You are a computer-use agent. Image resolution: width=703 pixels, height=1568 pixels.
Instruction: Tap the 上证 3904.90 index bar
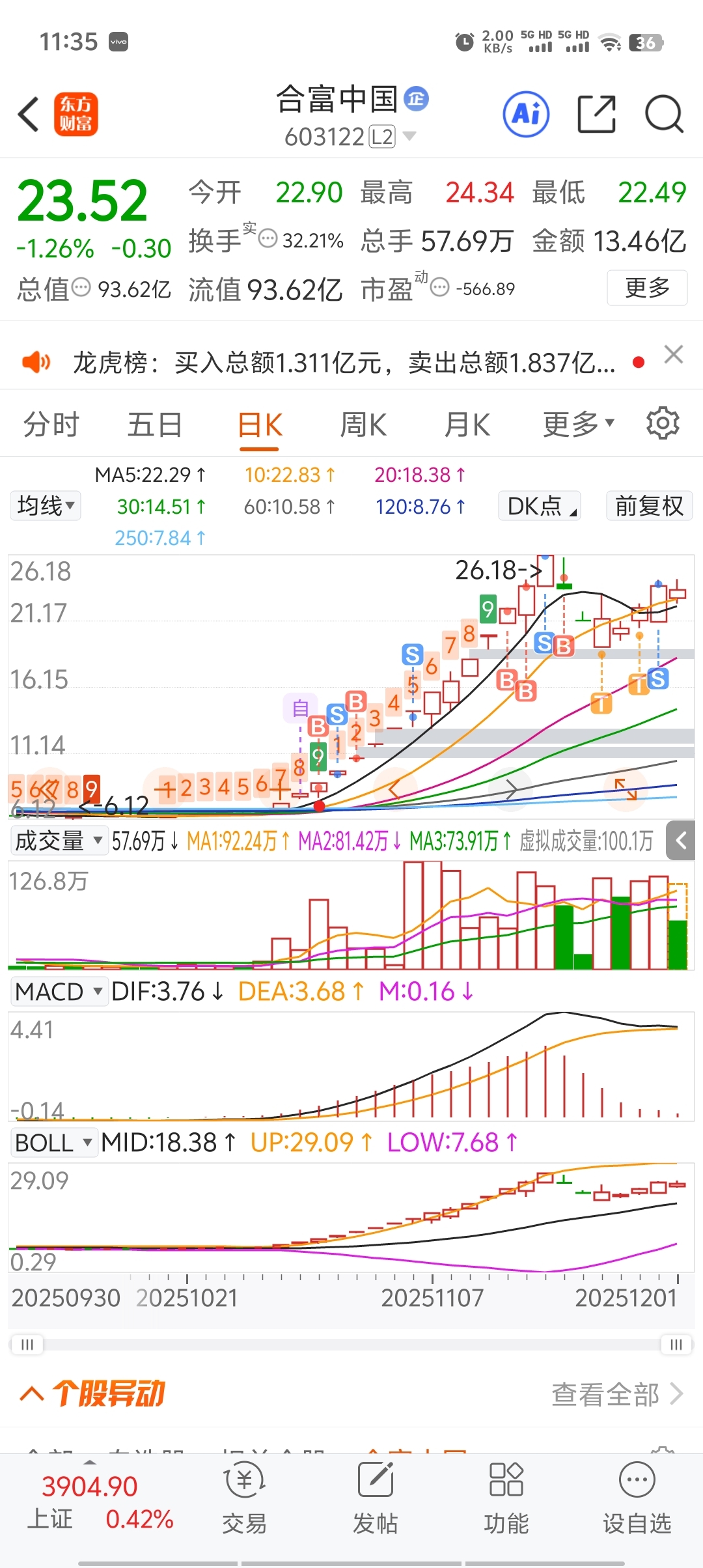click(101, 1503)
